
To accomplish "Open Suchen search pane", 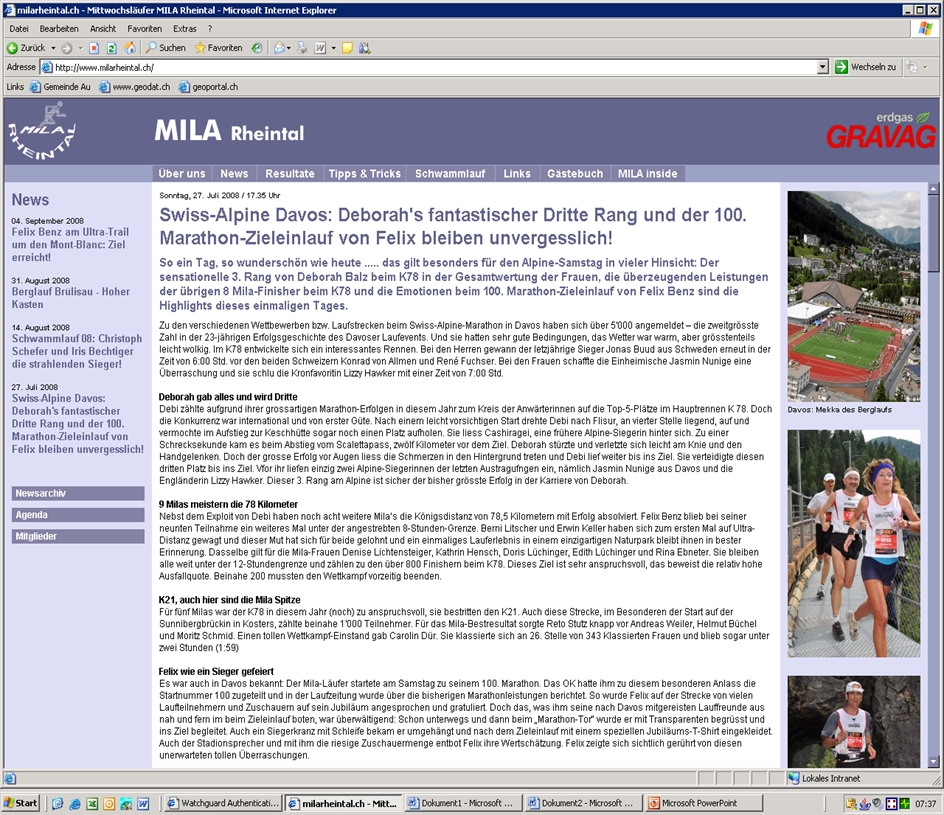I will click(166, 48).
